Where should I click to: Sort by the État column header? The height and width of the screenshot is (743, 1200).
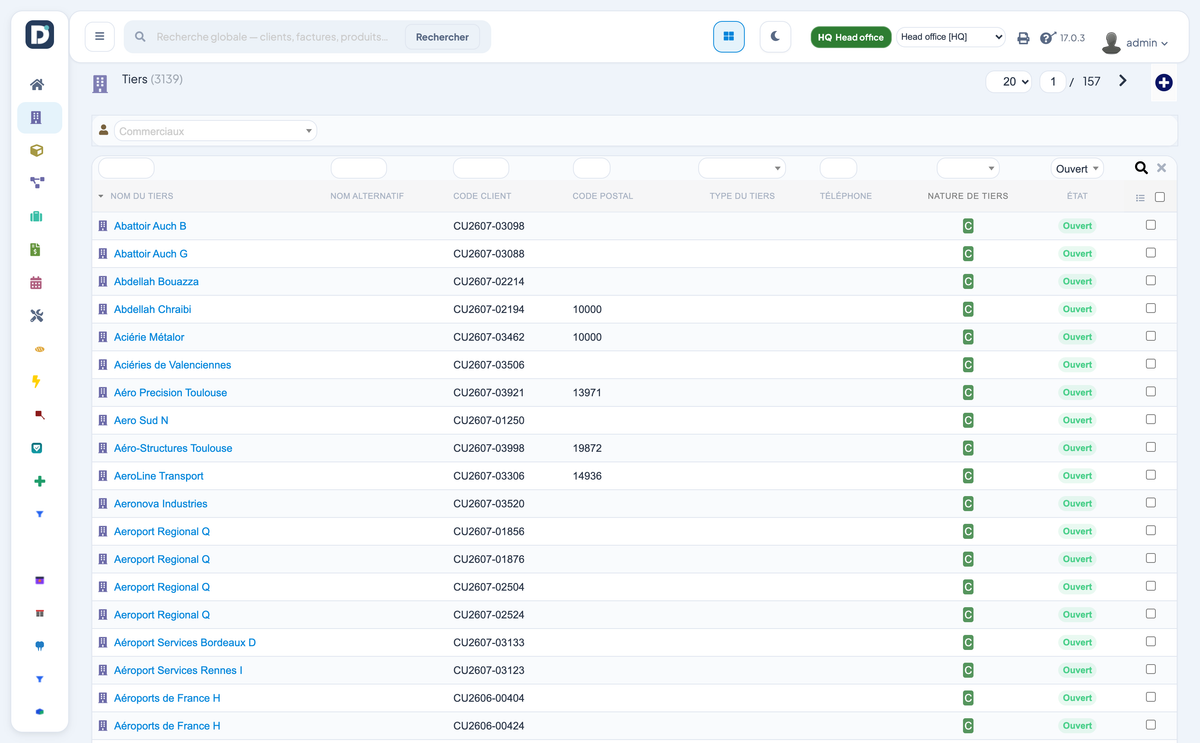click(x=1077, y=196)
